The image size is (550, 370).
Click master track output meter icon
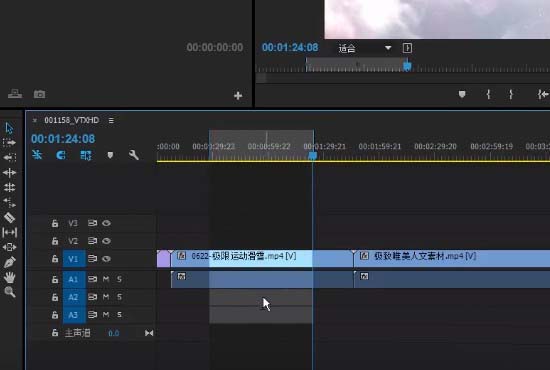pyautogui.click(x=149, y=333)
